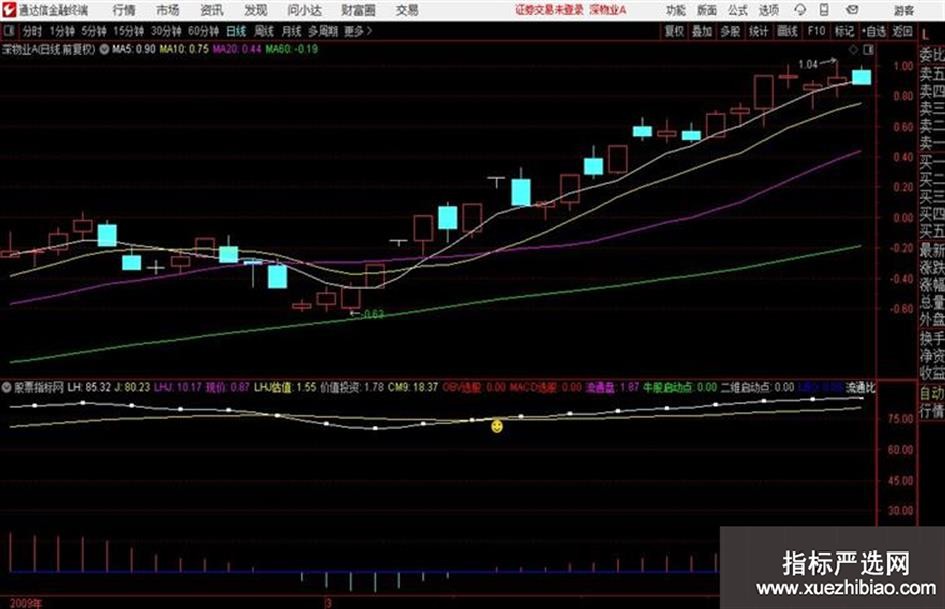
Task: Open the 行情 menu
Action: pos(124,10)
